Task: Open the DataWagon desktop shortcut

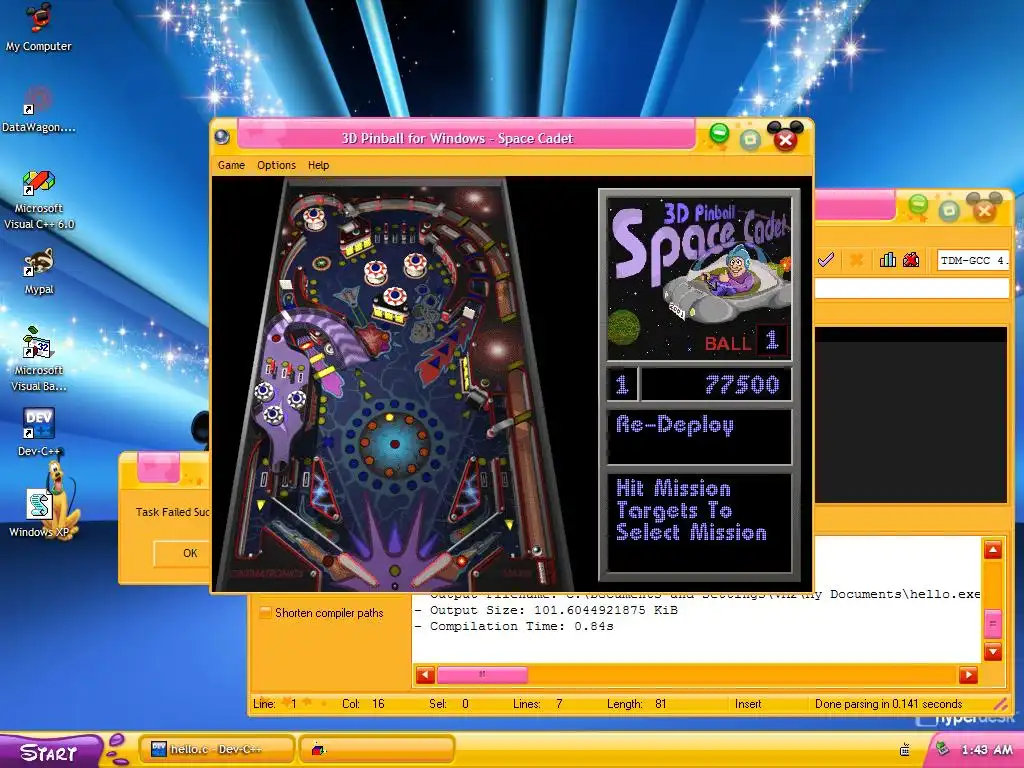Action: pos(38,110)
